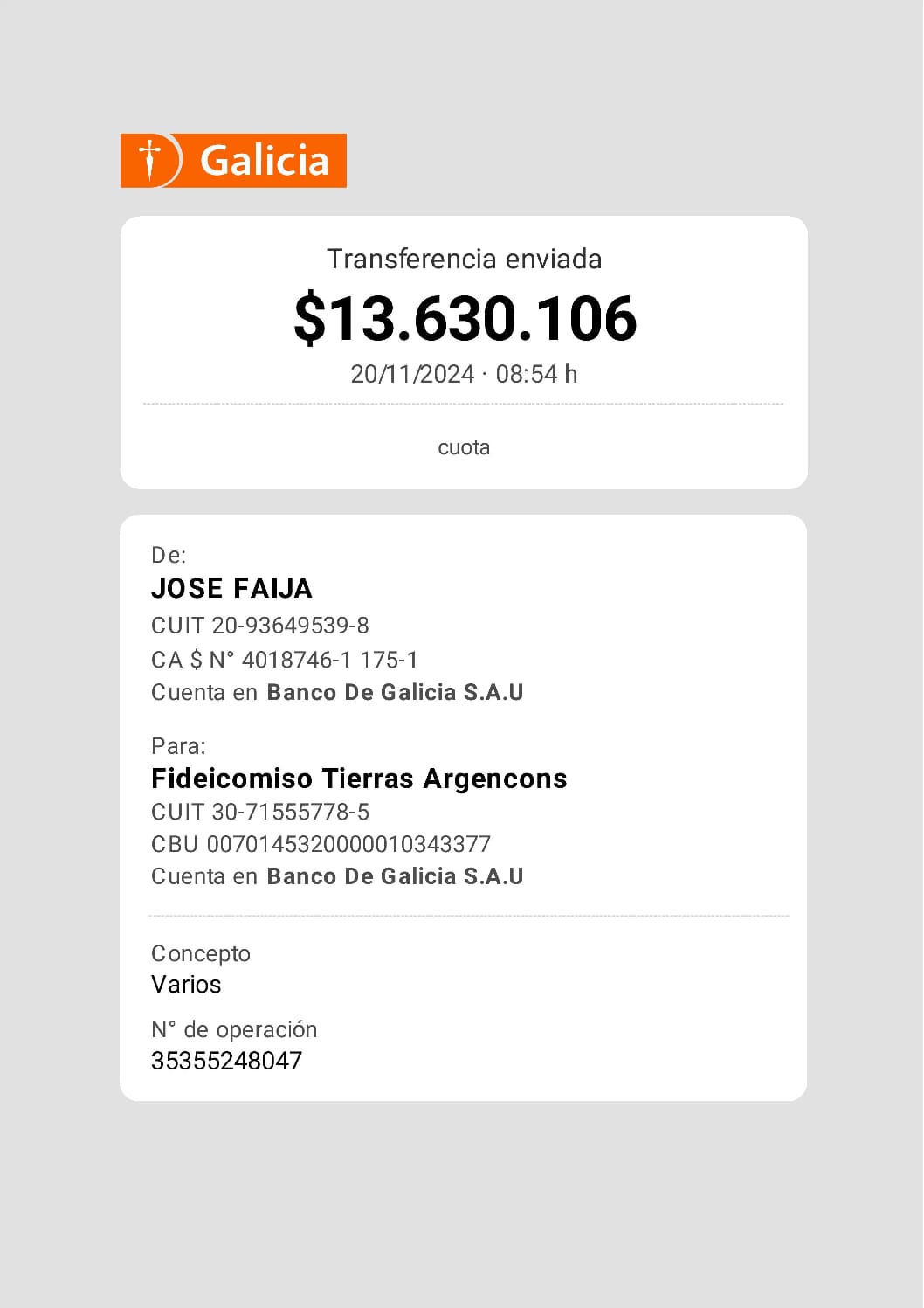Viewport: 924px width, 1308px height.
Task: Click recipient Fideicomiso Tierras Argencons
Action: pyautogui.click(x=359, y=779)
